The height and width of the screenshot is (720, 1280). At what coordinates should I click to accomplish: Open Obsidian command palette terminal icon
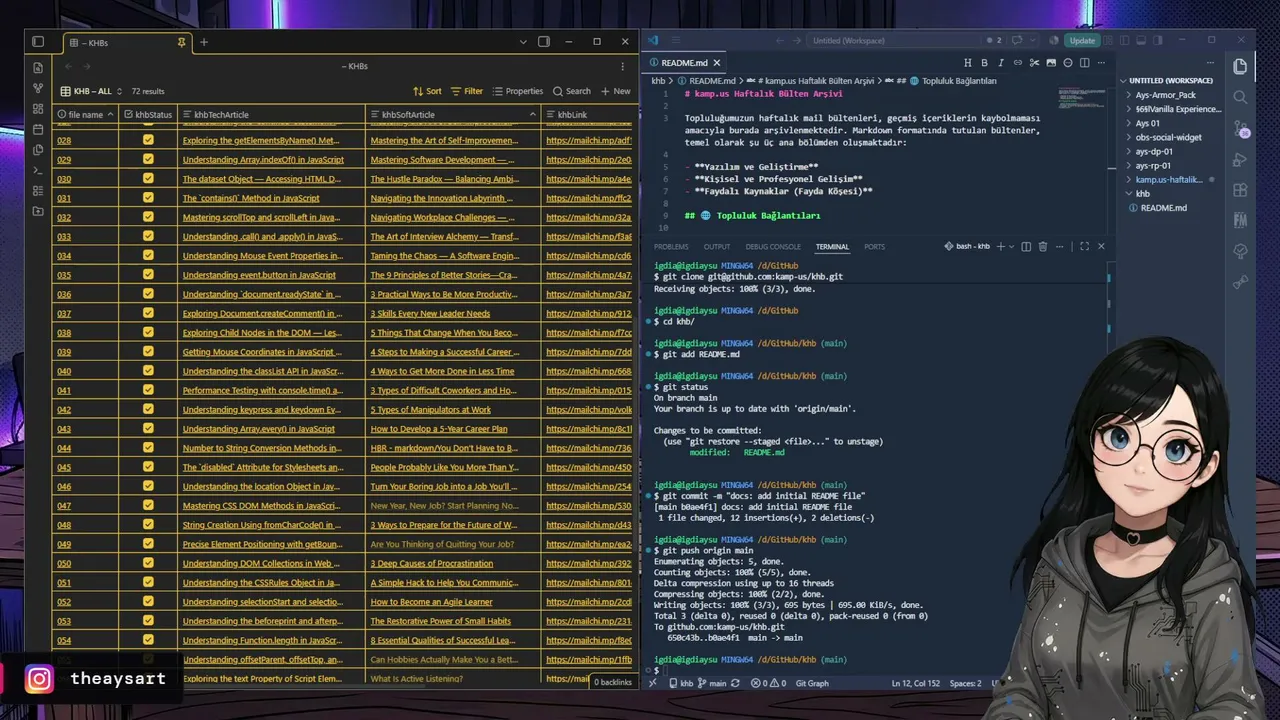[38, 170]
